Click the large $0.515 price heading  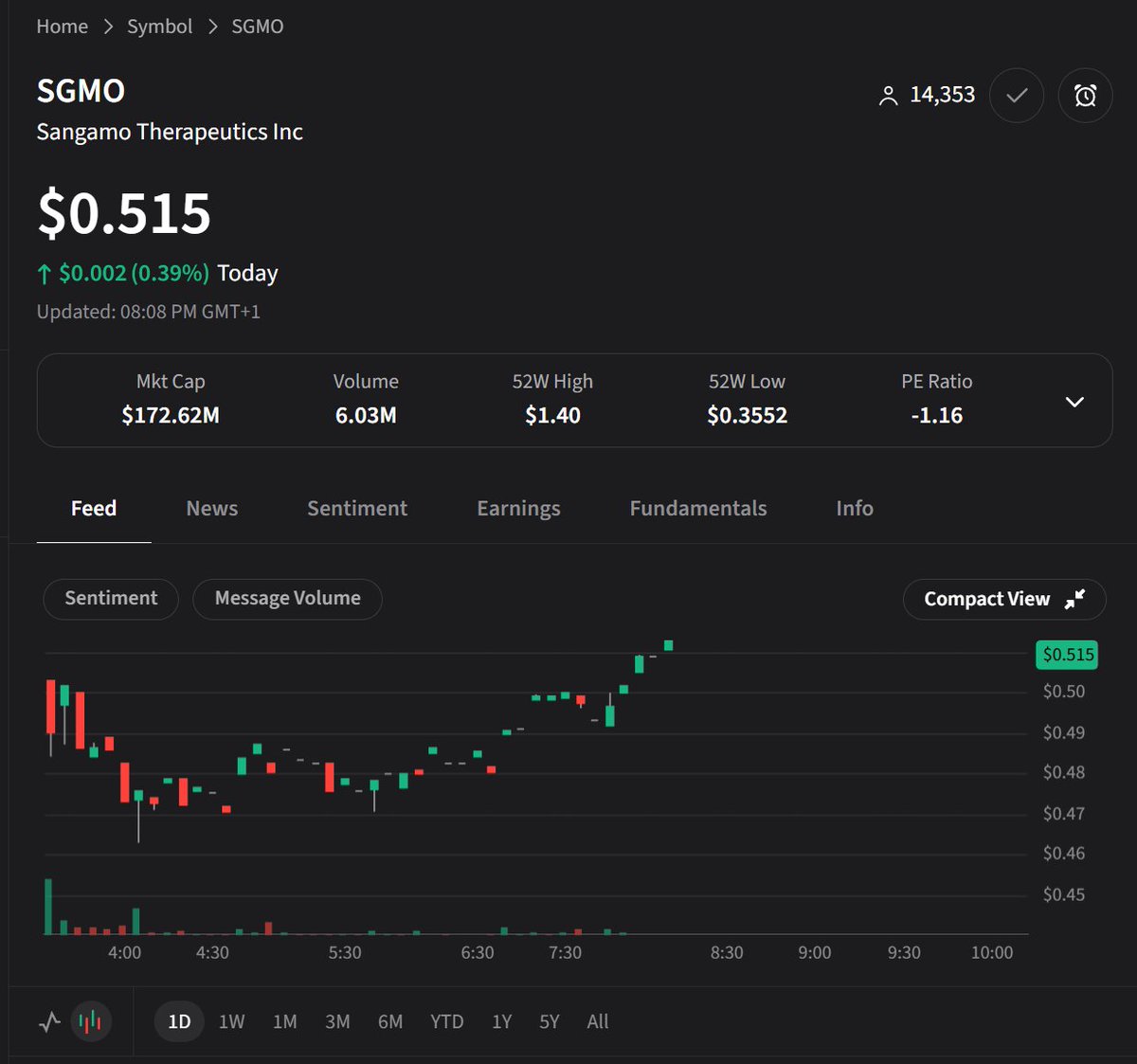(x=124, y=213)
